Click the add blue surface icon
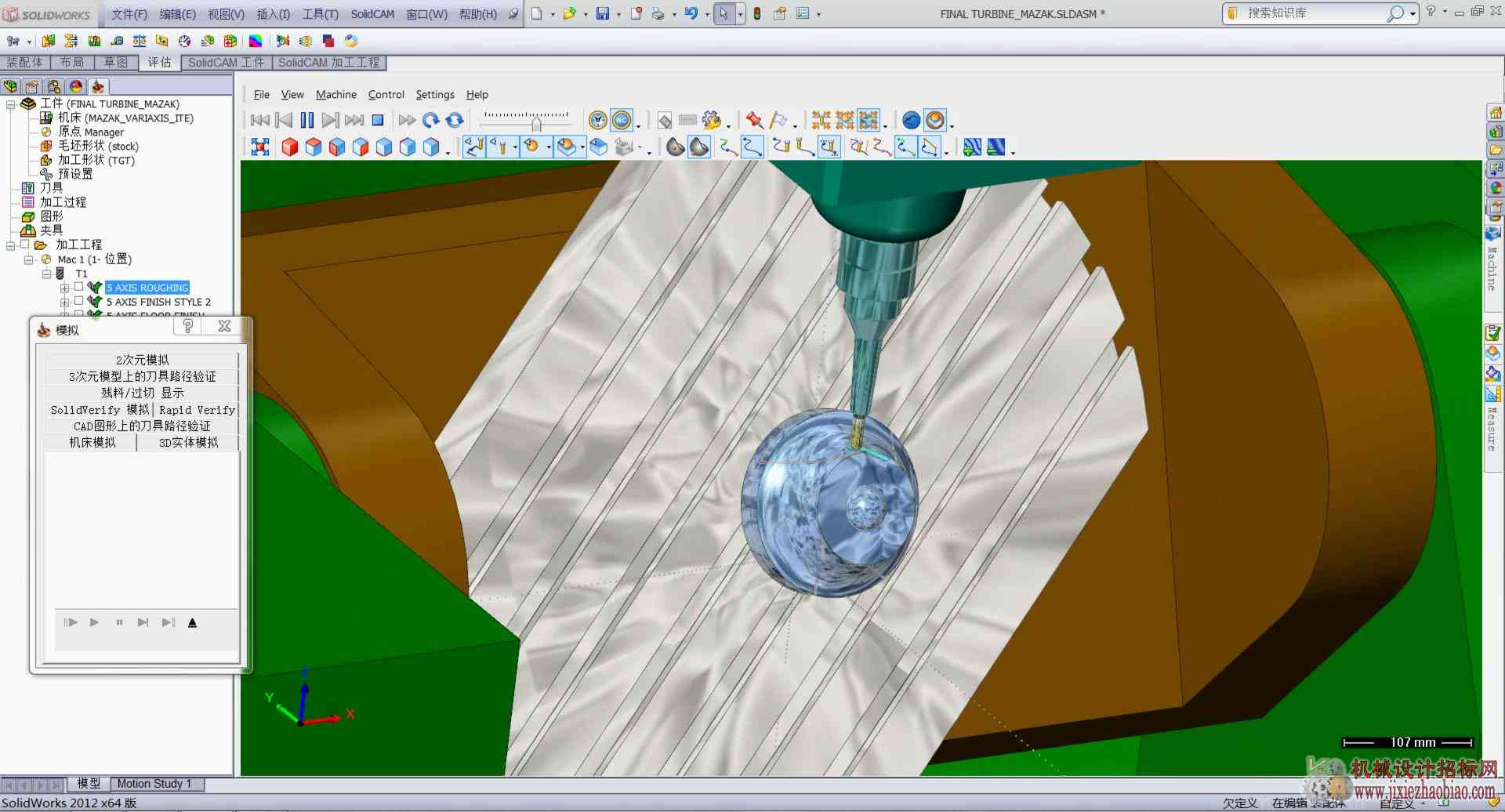 pos(972,147)
